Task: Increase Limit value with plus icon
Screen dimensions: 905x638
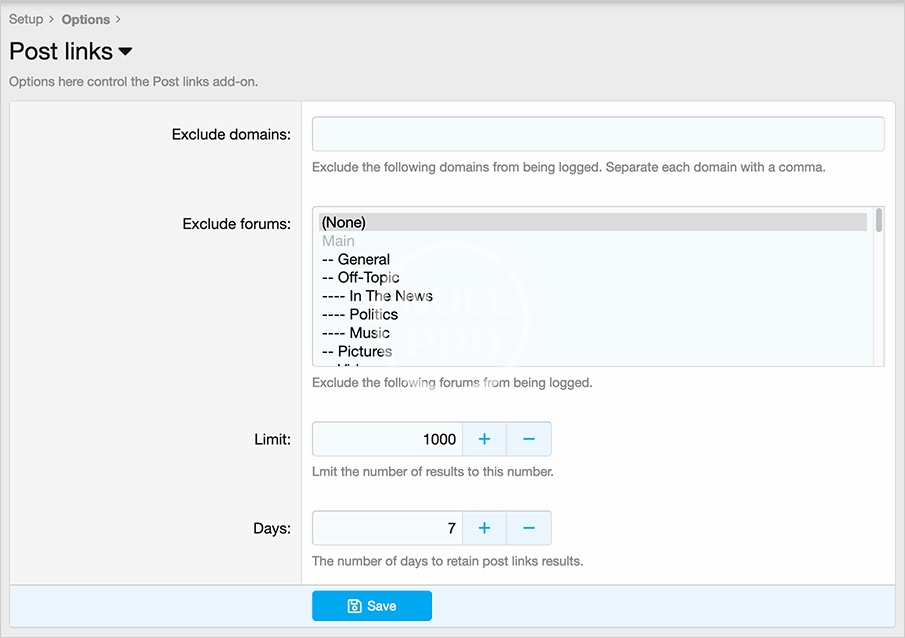Action: tap(484, 439)
